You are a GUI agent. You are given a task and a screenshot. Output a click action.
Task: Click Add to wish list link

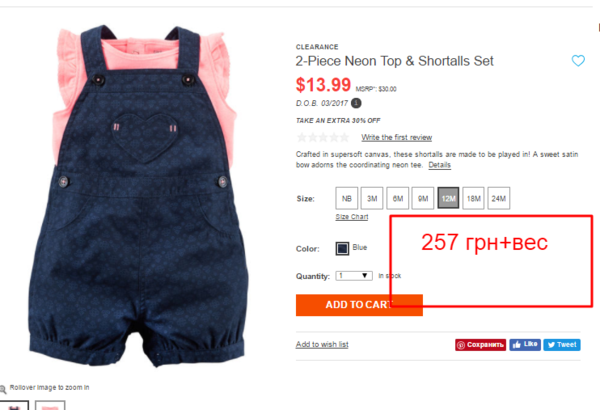pyautogui.click(x=322, y=344)
